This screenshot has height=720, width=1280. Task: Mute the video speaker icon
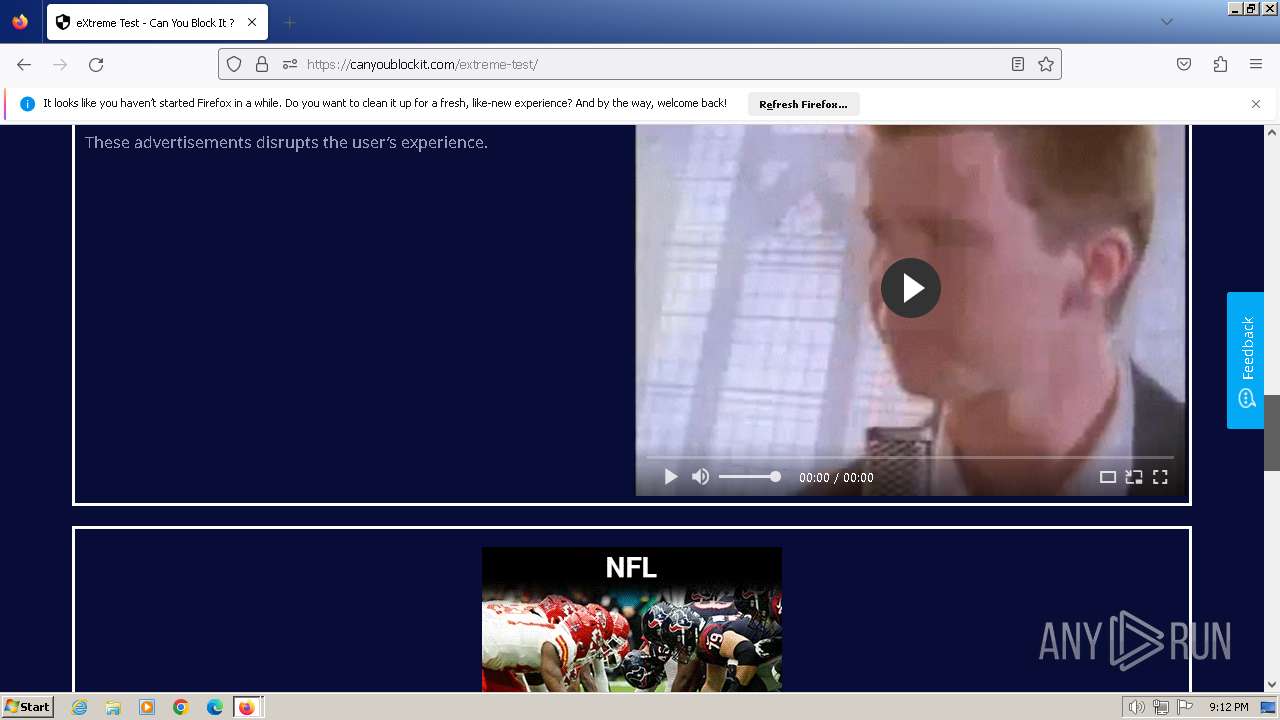pyautogui.click(x=701, y=477)
